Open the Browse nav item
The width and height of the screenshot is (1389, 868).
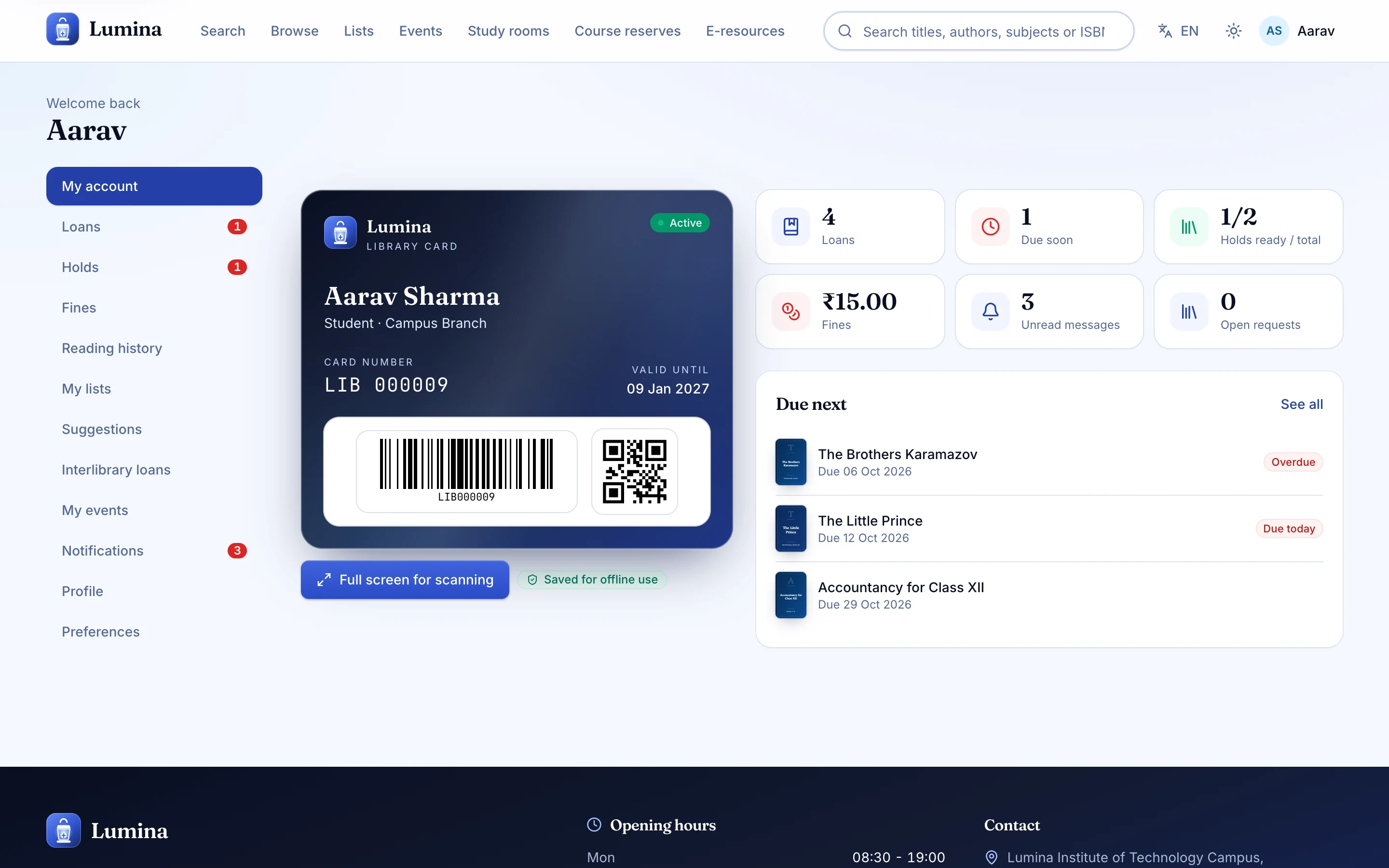pyautogui.click(x=295, y=31)
